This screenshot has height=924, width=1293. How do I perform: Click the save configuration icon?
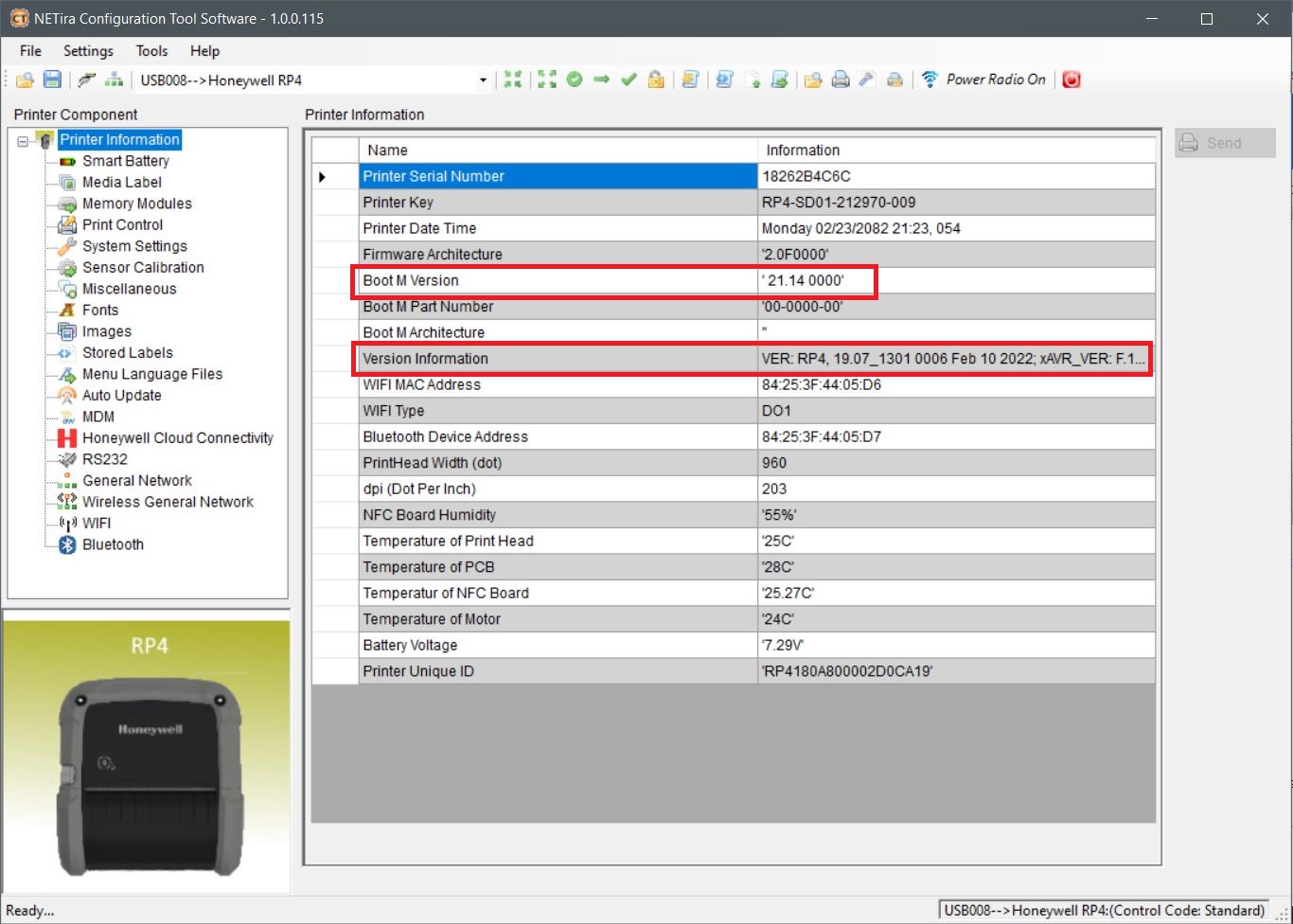[x=52, y=80]
